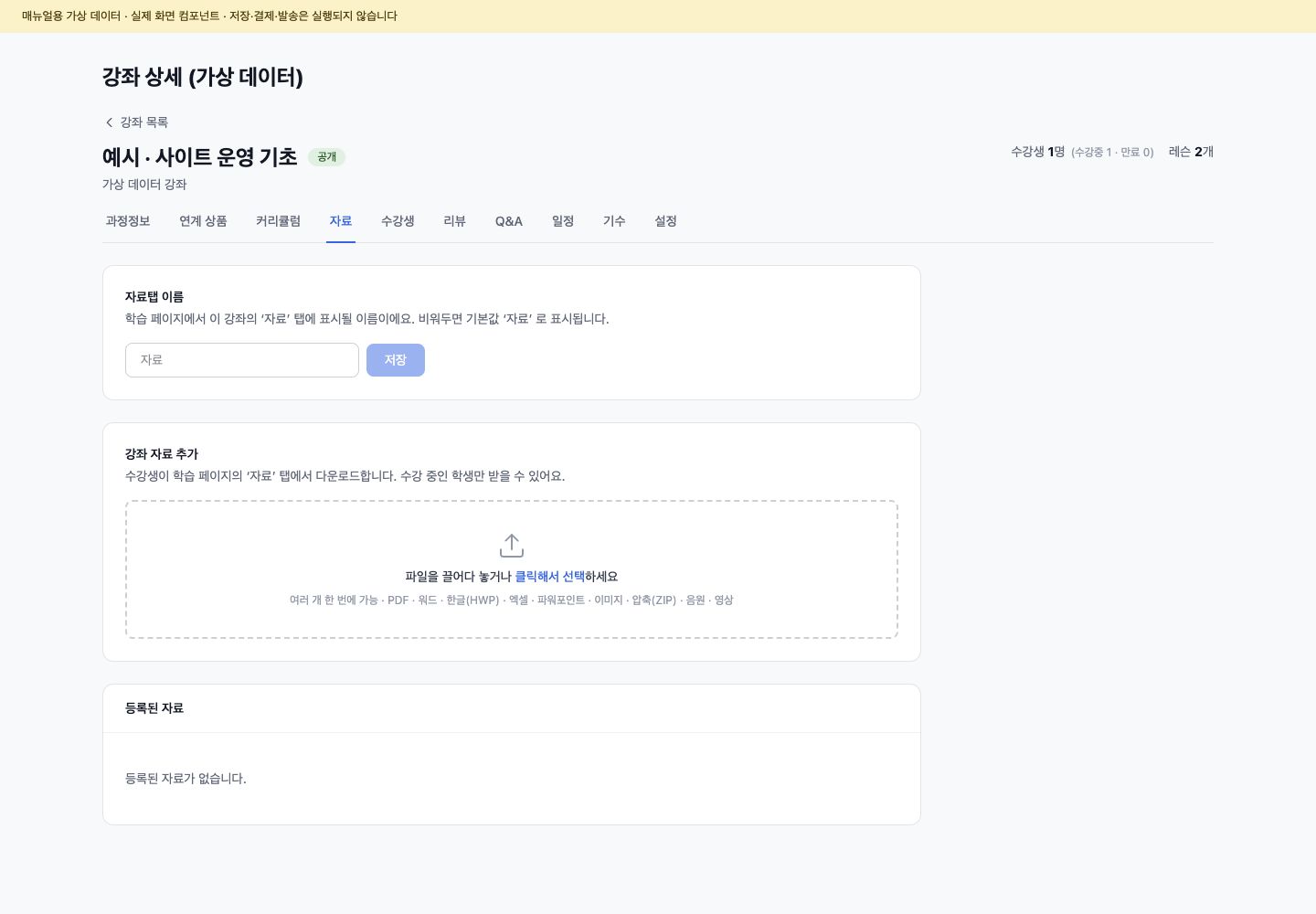
Task: Open the 과정정보 tab
Action: coord(128,221)
